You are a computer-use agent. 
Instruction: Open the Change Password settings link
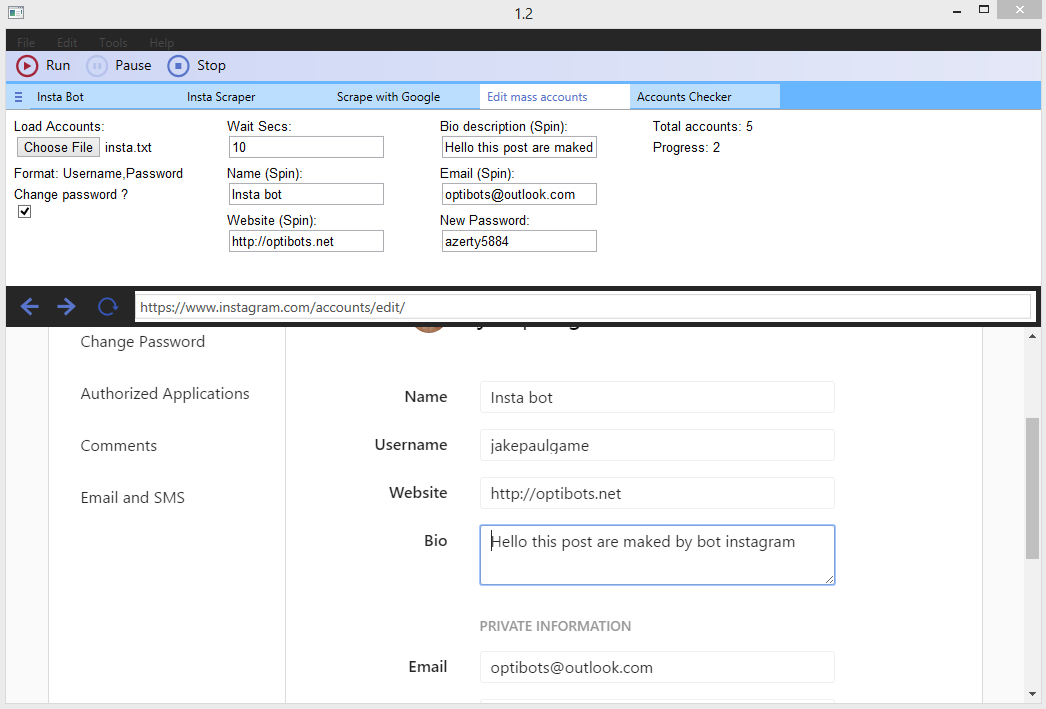point(143,341)
